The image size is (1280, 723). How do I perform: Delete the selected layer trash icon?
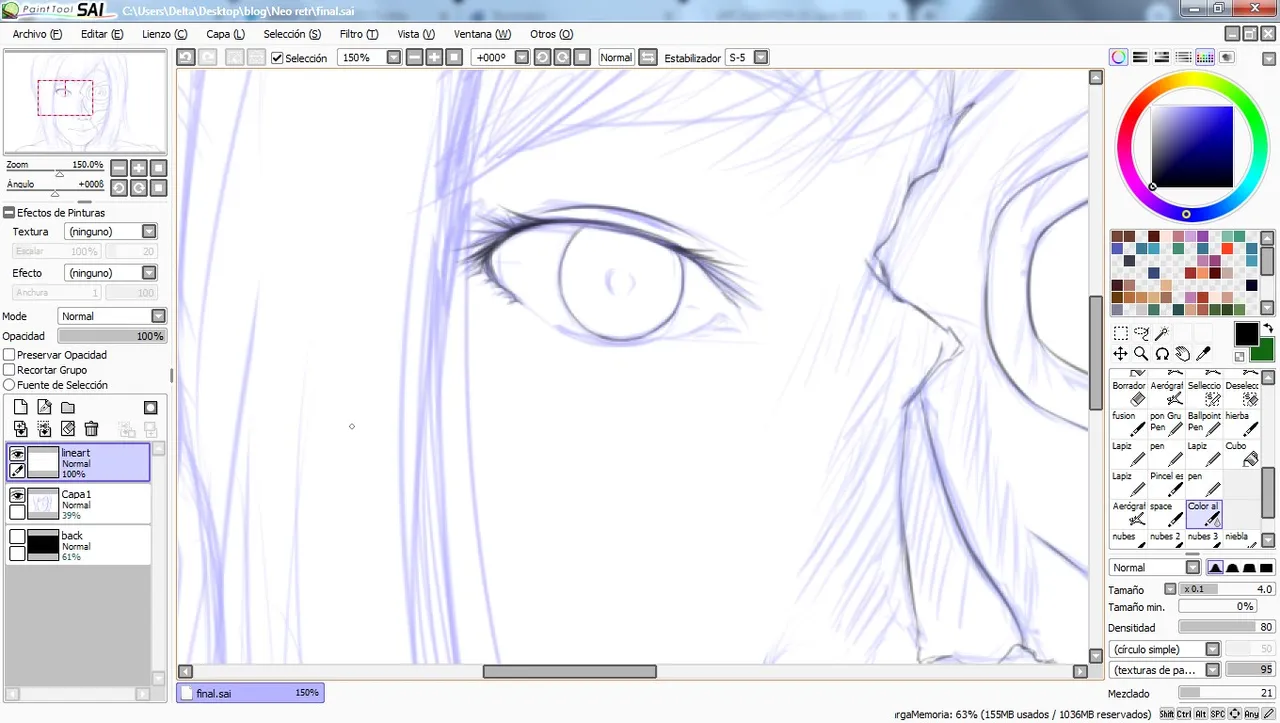(x=91, y=429)
